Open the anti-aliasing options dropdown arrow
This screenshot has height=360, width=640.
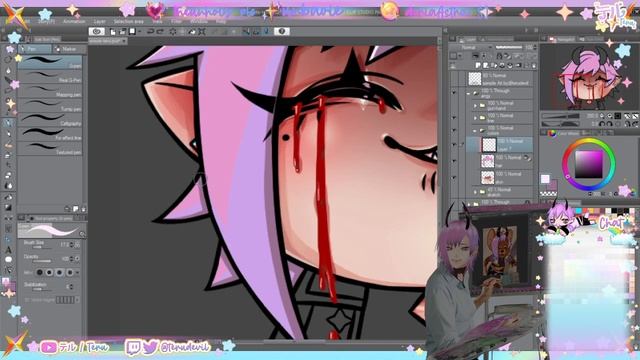[x=78, y=272]
